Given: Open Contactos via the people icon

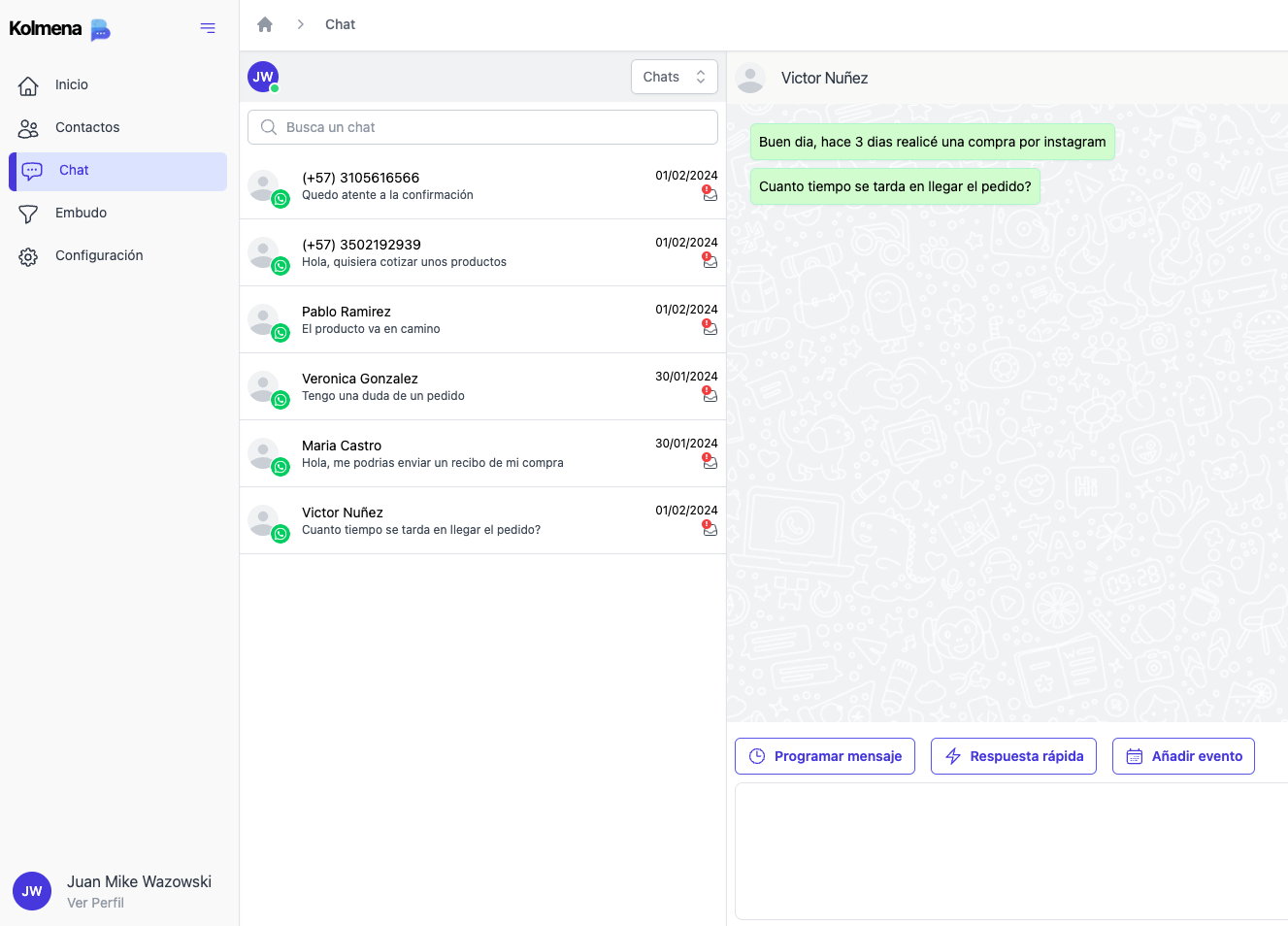Looking at the screenshot, I should 28,127.
